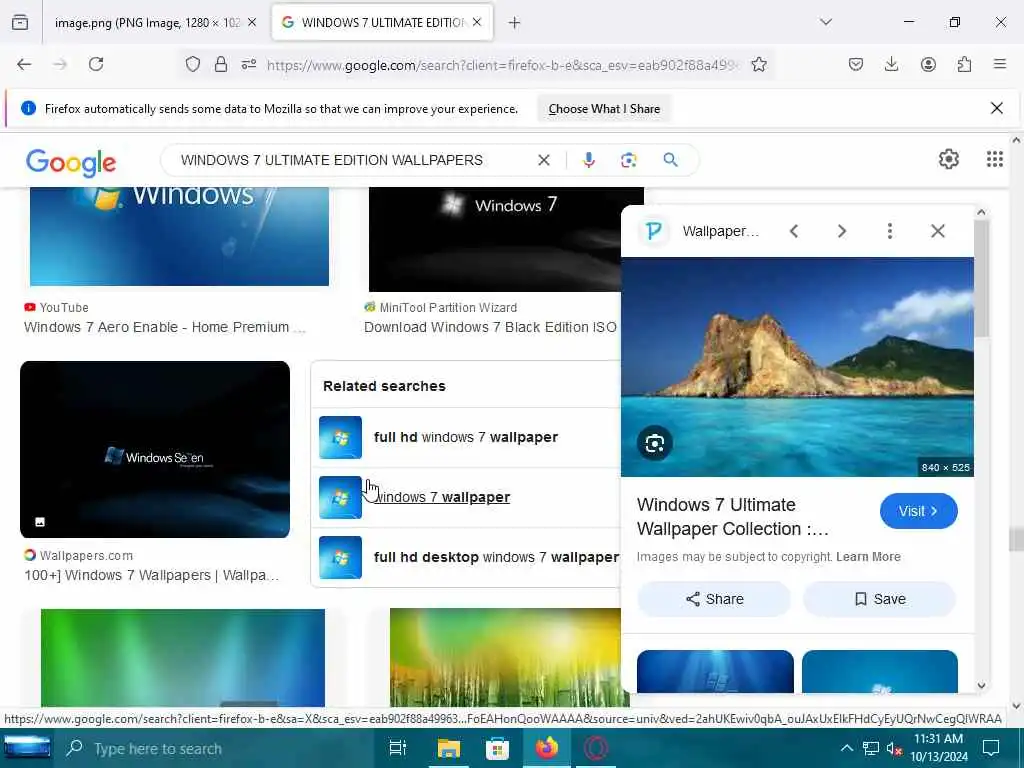View site security padlock info
Screen dimensions: 1024x768
221,64
